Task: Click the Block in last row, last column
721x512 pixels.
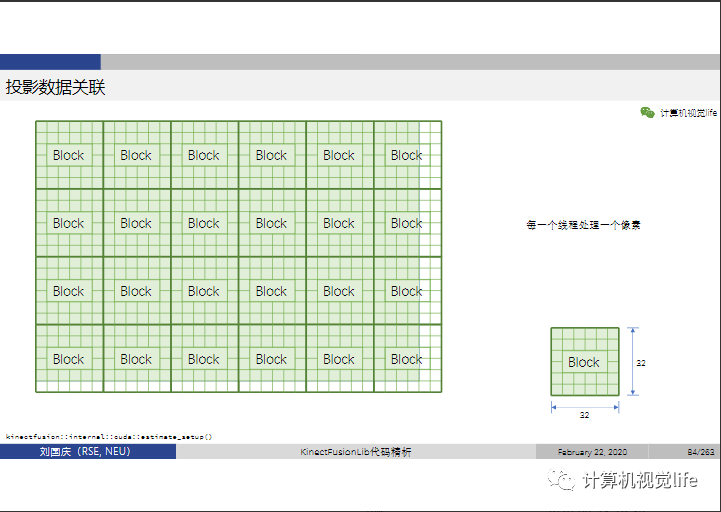Action: [407, 359]
